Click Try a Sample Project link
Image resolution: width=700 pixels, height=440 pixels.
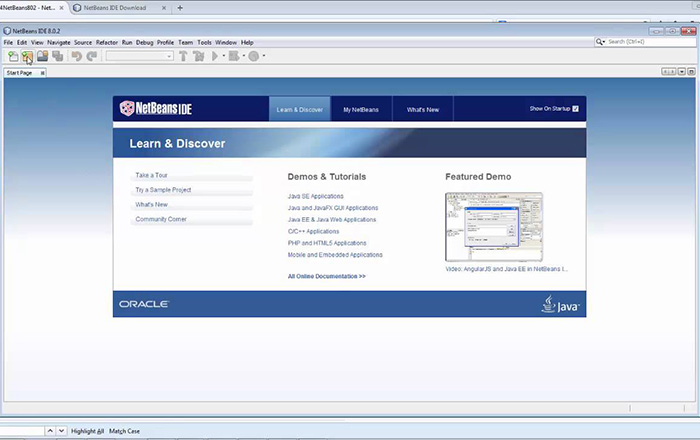(x=163, y=190)
